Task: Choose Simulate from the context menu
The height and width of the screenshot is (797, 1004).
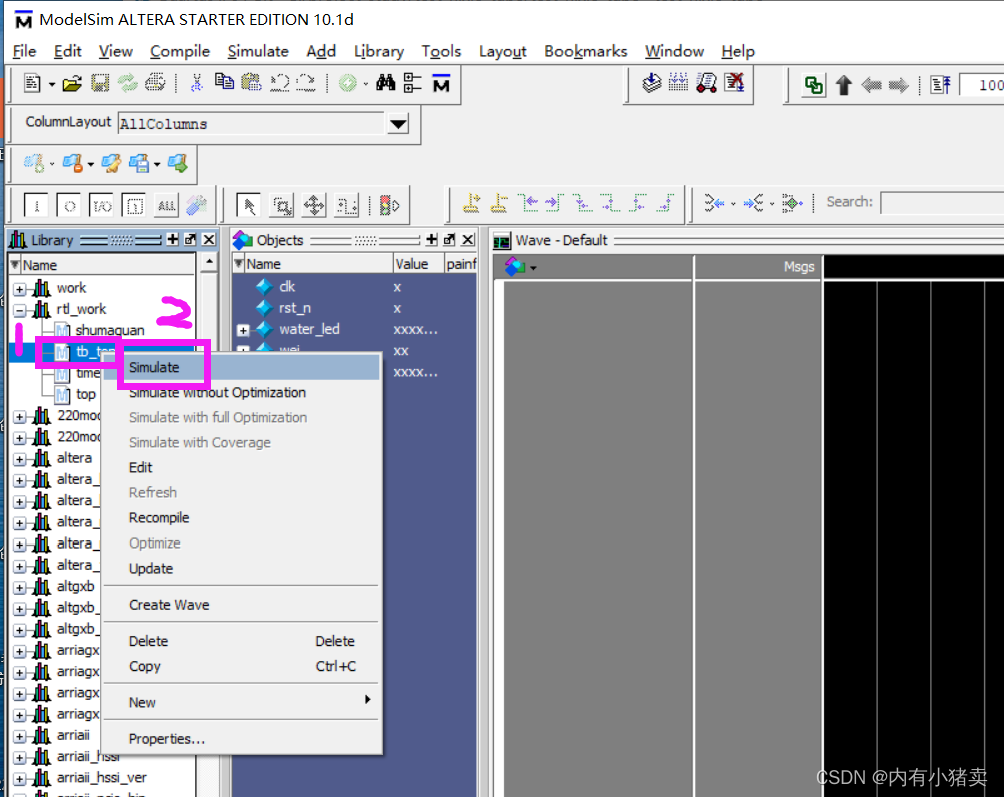Action: point(241,367)
